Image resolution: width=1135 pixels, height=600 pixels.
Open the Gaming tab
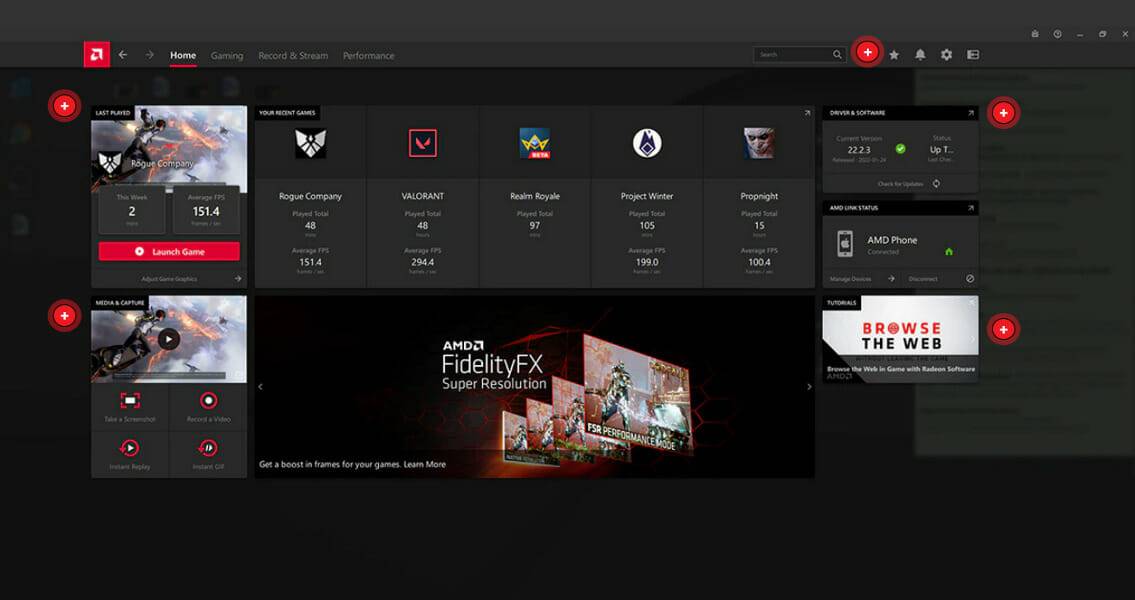pyautogui.click(x=227, y=56)
